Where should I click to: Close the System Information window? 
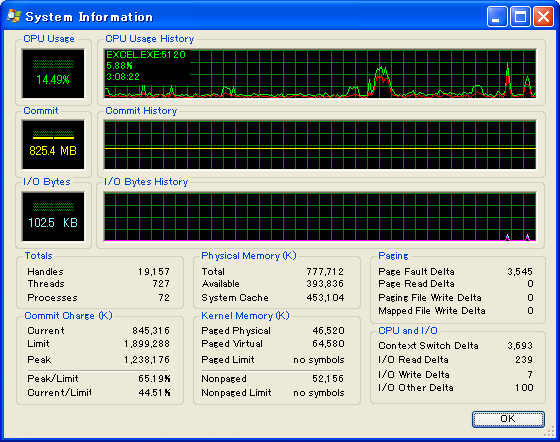pyautogui.click(x=543, y=16)
